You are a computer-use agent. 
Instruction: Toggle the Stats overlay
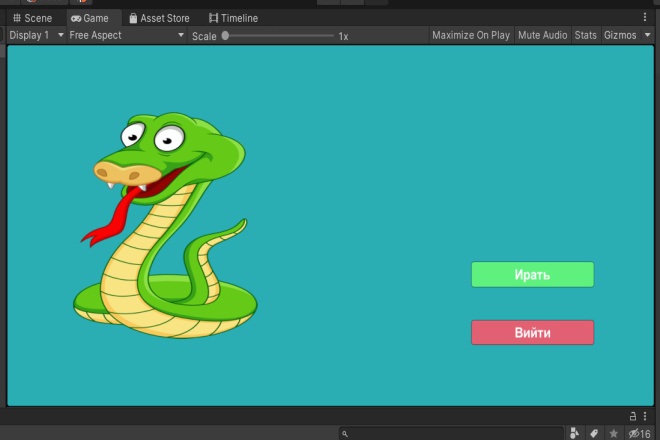585,35
